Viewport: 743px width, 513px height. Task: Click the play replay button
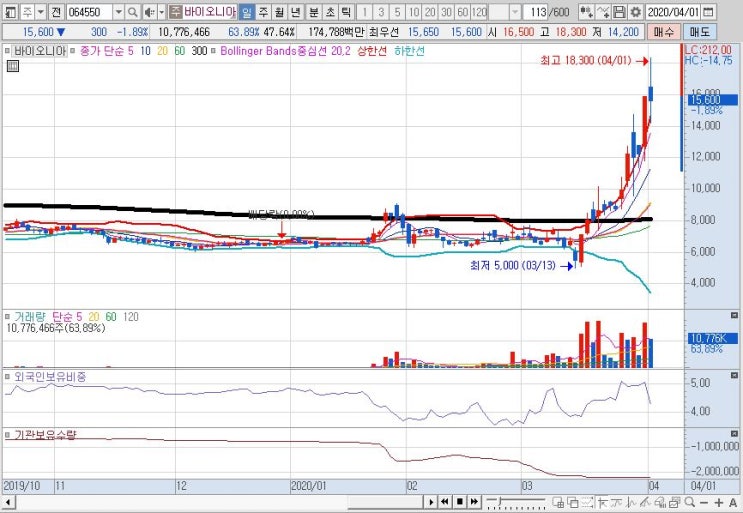431,502
